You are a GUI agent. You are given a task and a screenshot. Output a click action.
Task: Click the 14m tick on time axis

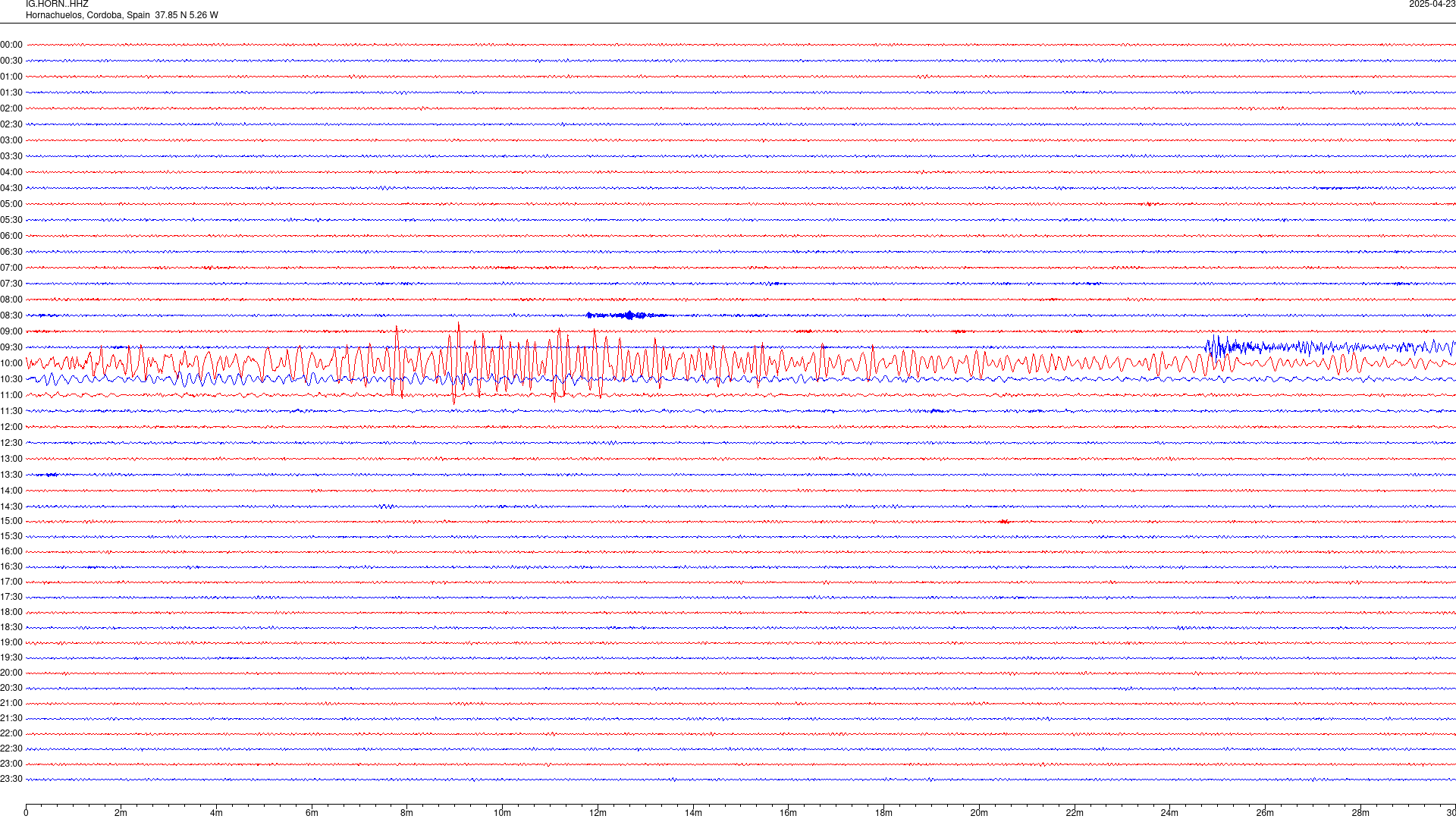(693, 813)
